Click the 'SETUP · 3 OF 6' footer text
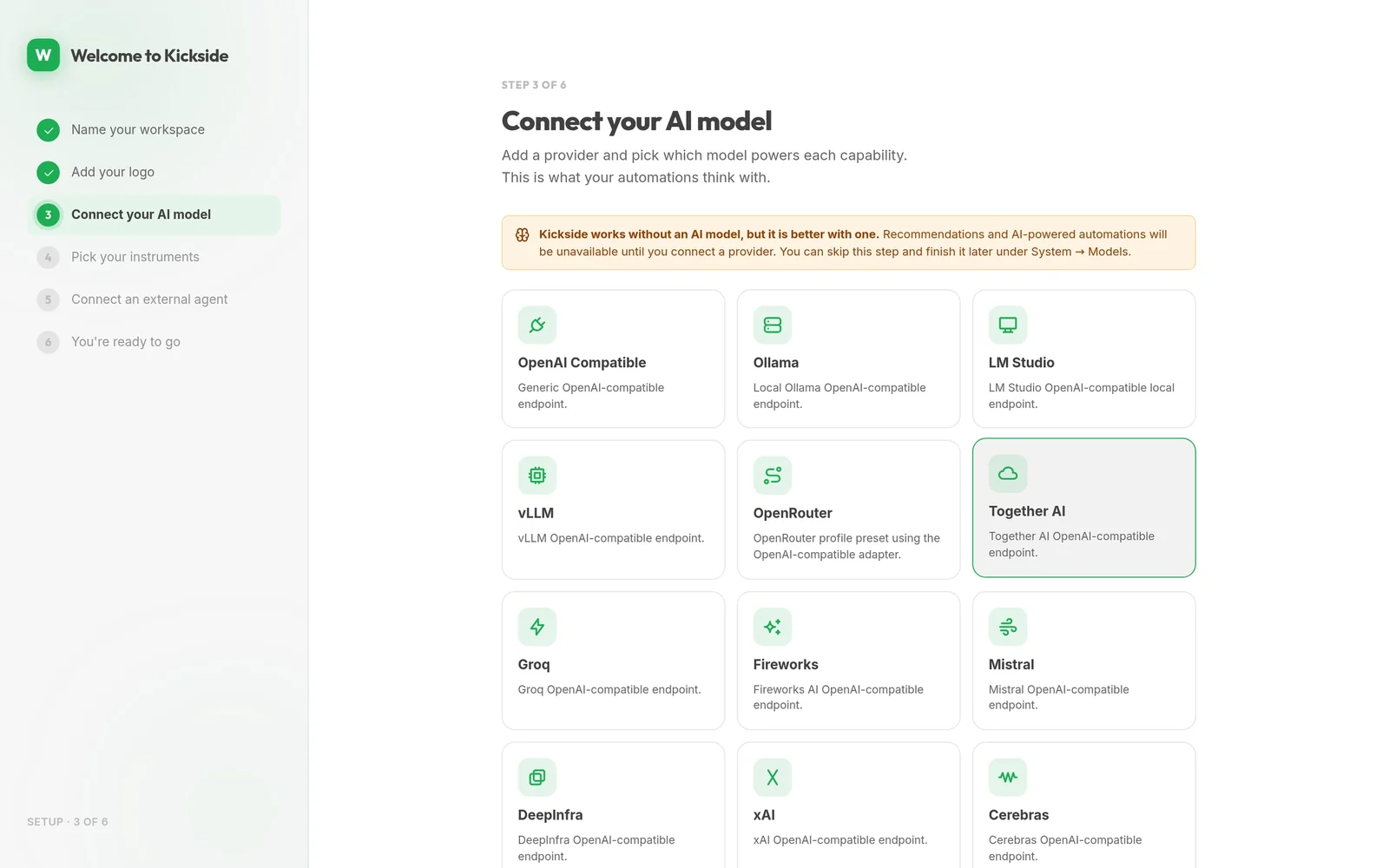Screen dimensions: 1389x868 (x=68, y=822)
